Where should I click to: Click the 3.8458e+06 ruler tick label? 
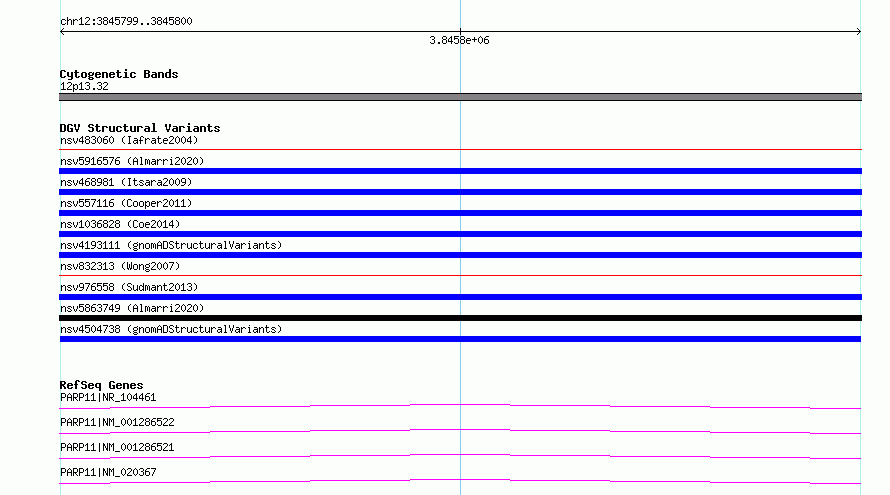coord(459,40)
